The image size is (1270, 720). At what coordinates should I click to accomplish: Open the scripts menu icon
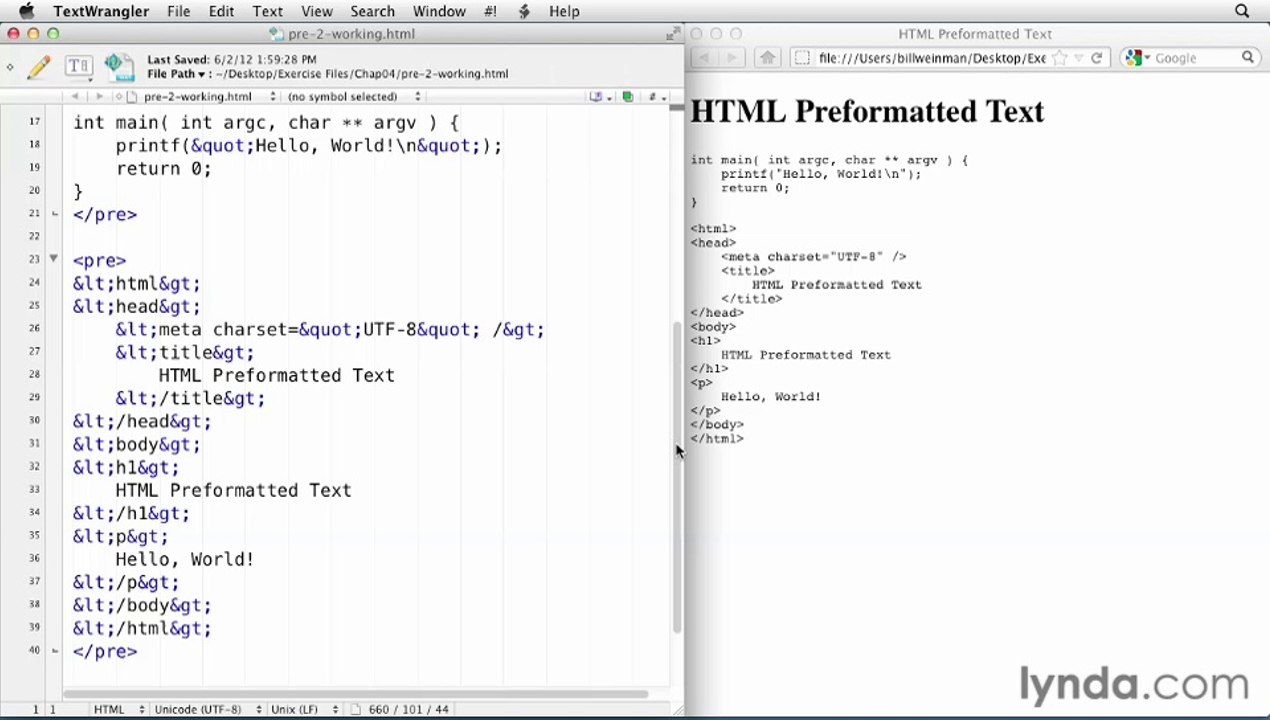[x=524, y=11]
